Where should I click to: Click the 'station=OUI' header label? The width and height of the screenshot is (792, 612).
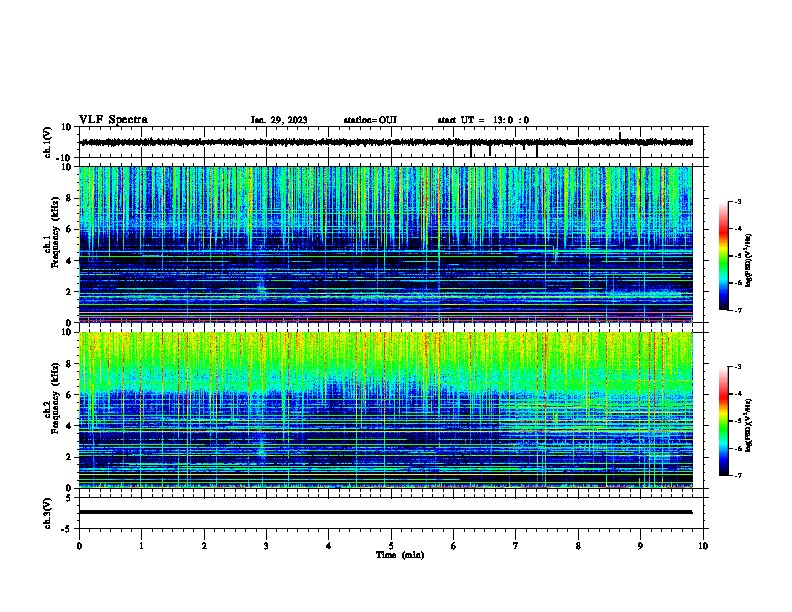point(370,120)
